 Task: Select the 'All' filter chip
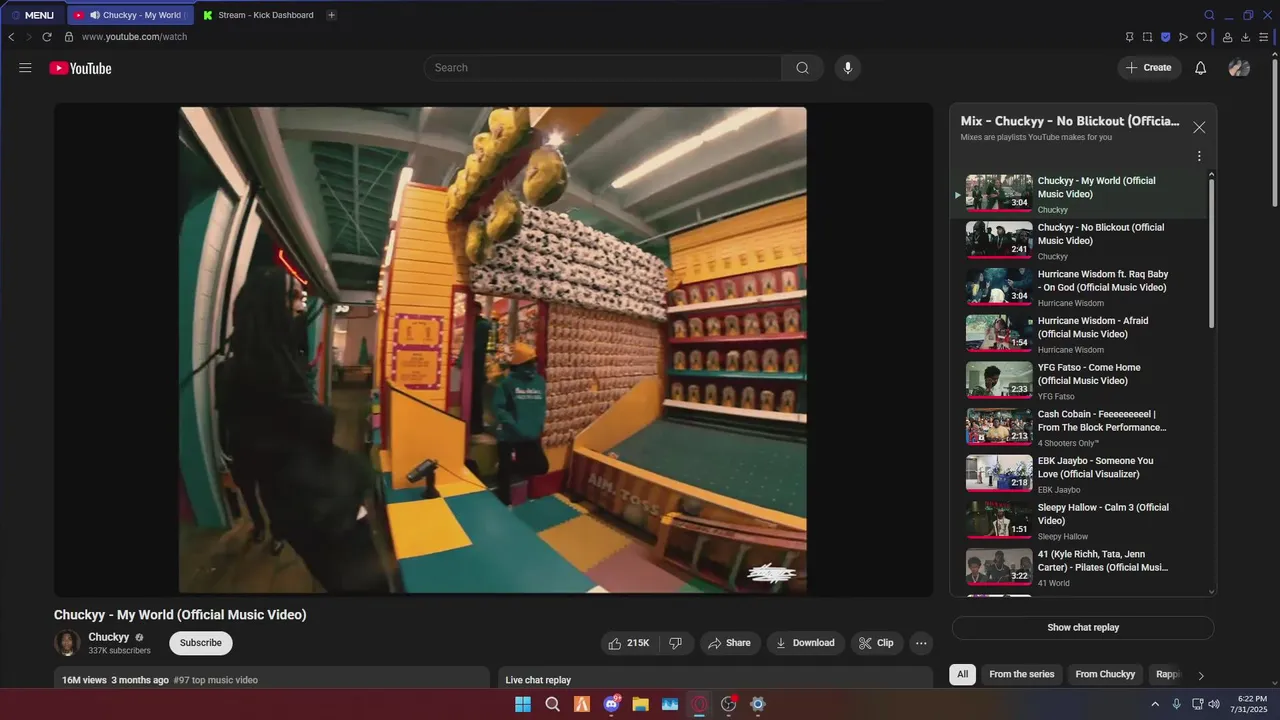pyautogui.click(x=962, y=674)
